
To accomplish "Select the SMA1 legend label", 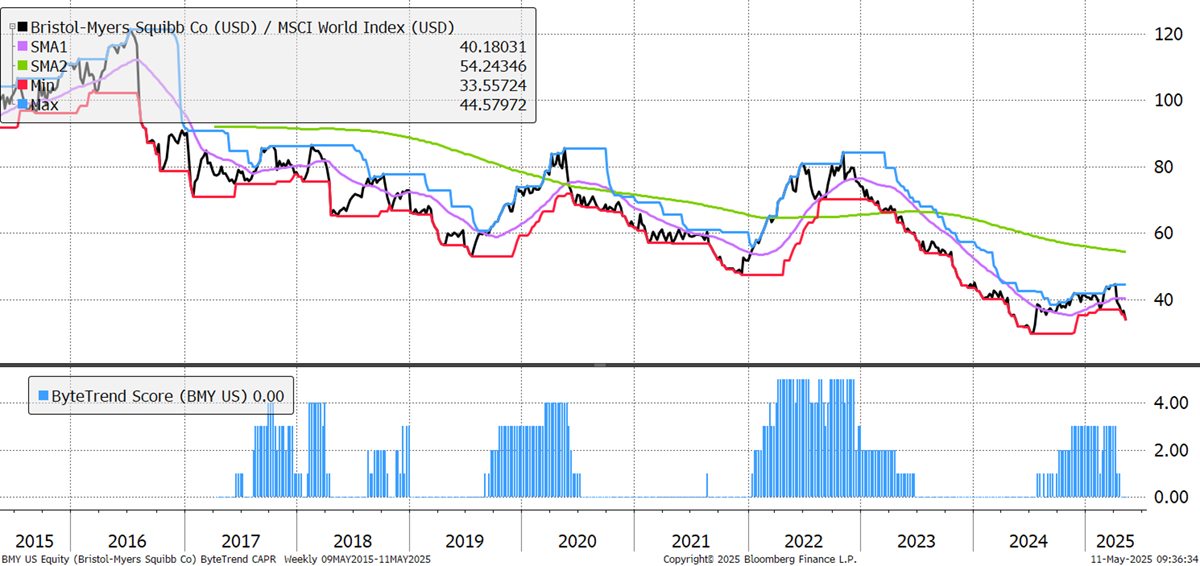I will [x=51, y=47].
